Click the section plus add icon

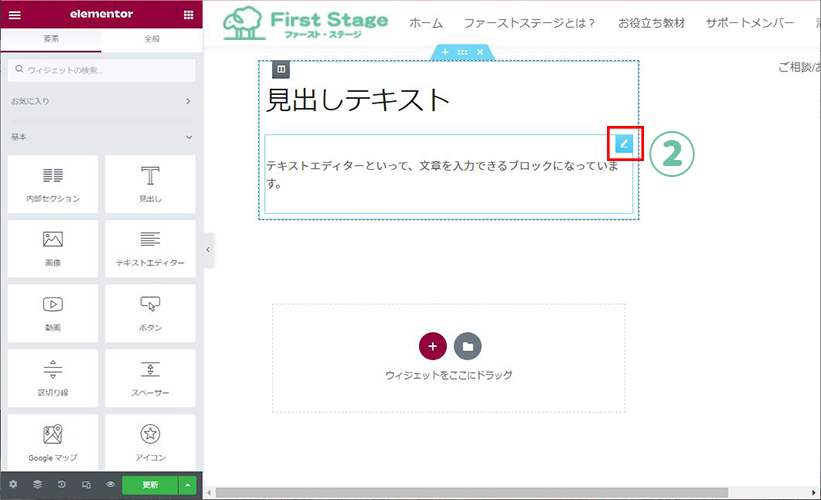point(445,52)
